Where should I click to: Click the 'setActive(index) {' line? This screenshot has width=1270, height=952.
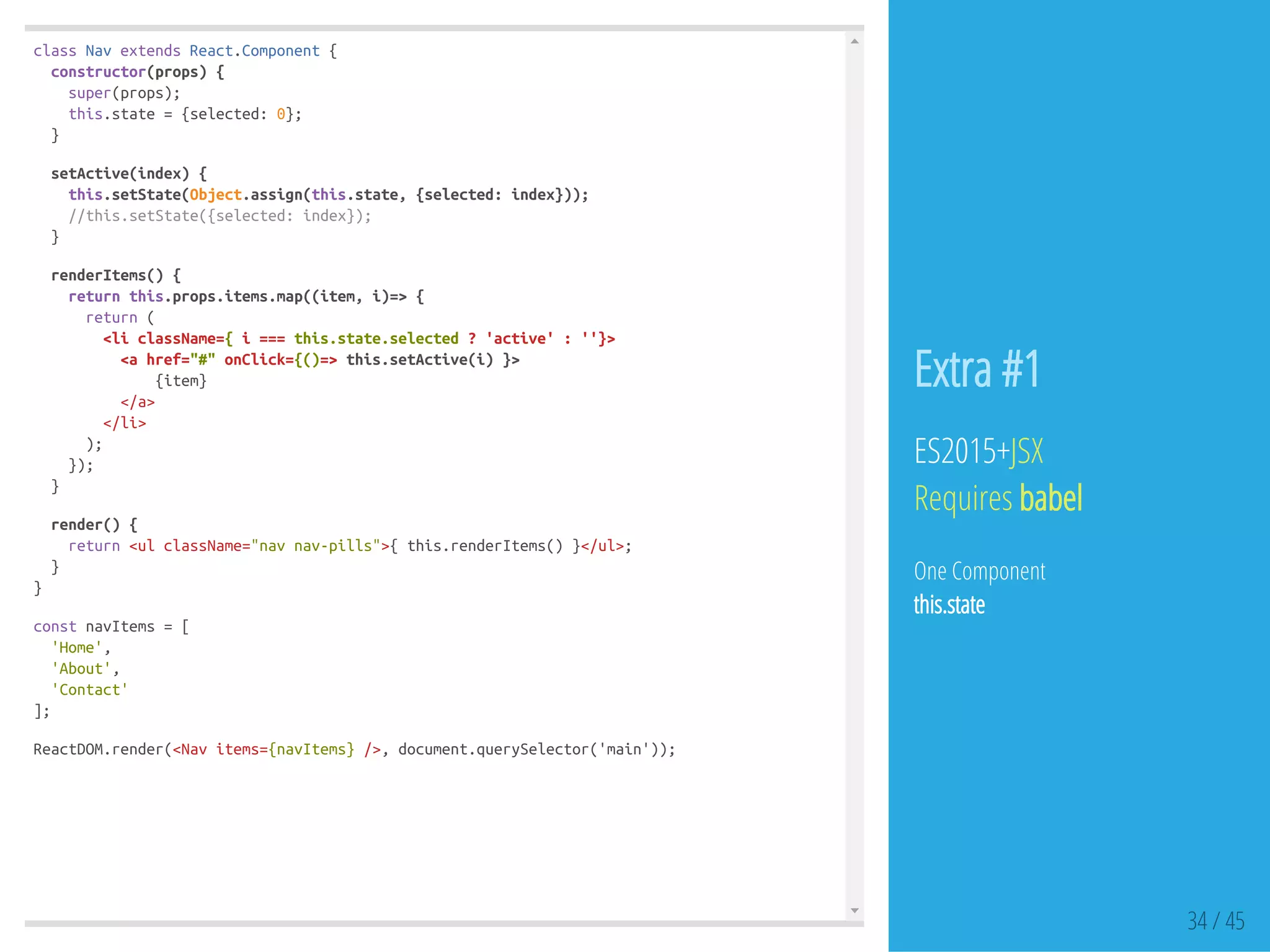coord(129,174)
